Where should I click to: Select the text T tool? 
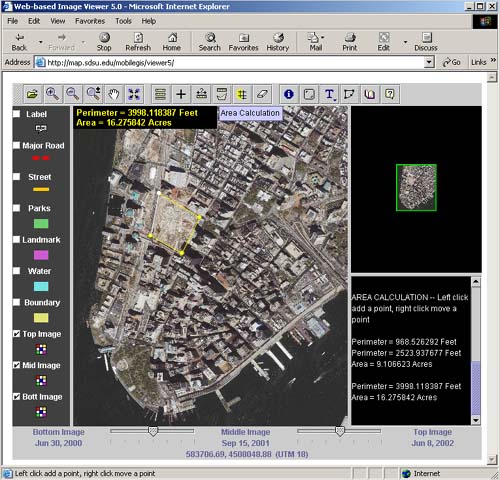pos(329,94)
